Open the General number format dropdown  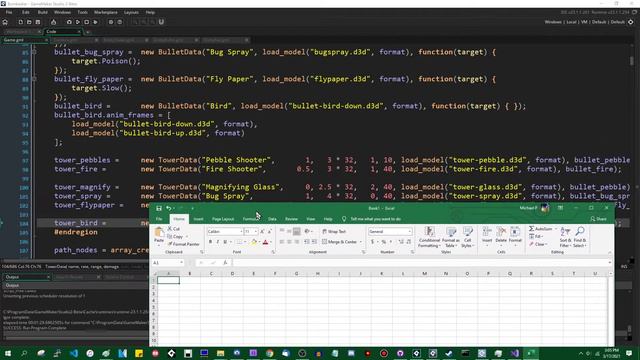pos(409,231)
